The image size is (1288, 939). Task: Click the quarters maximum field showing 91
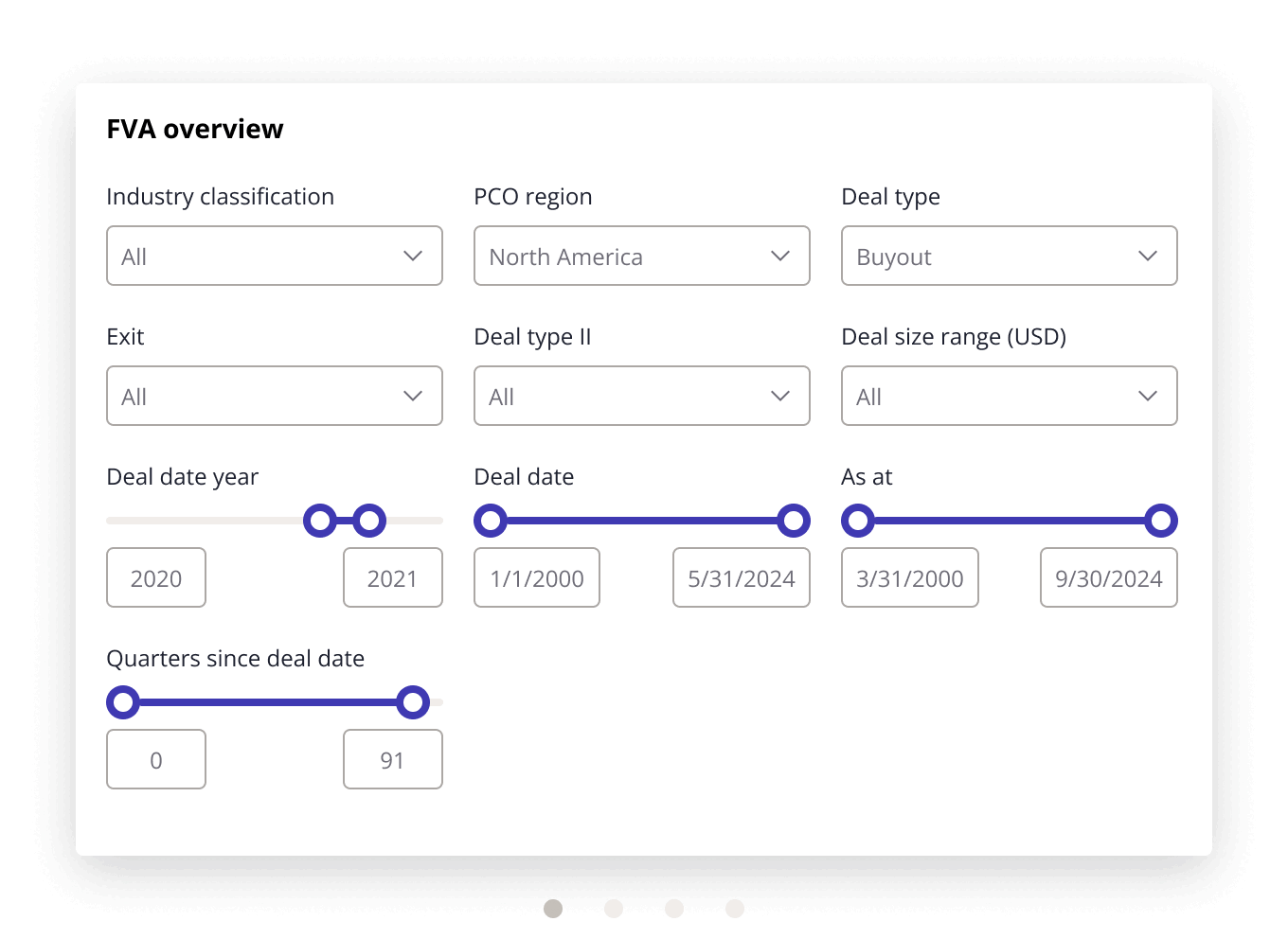pos(392,759)
